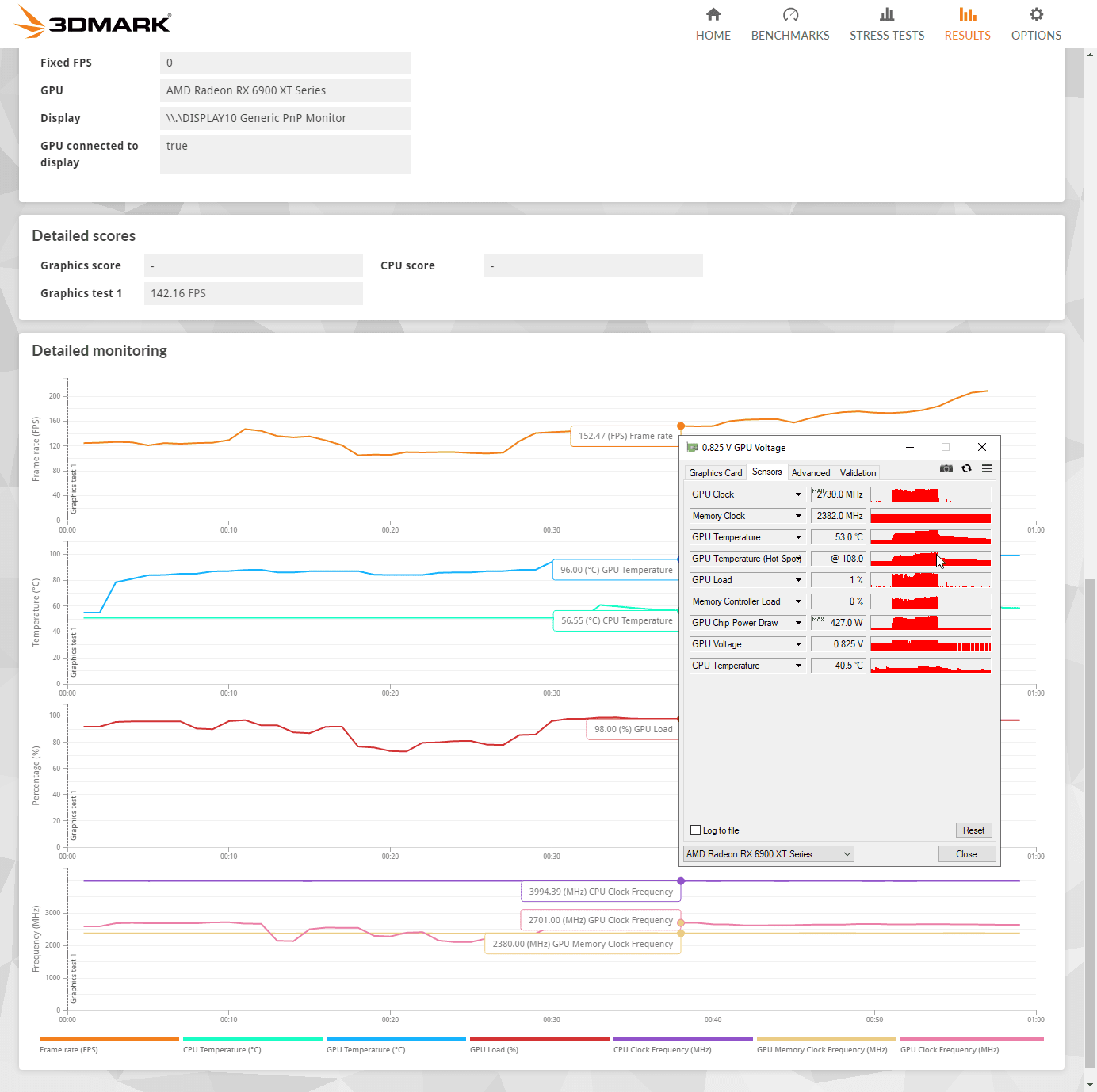Expand the Memory Clock sensor dropdown

point(798,516)
